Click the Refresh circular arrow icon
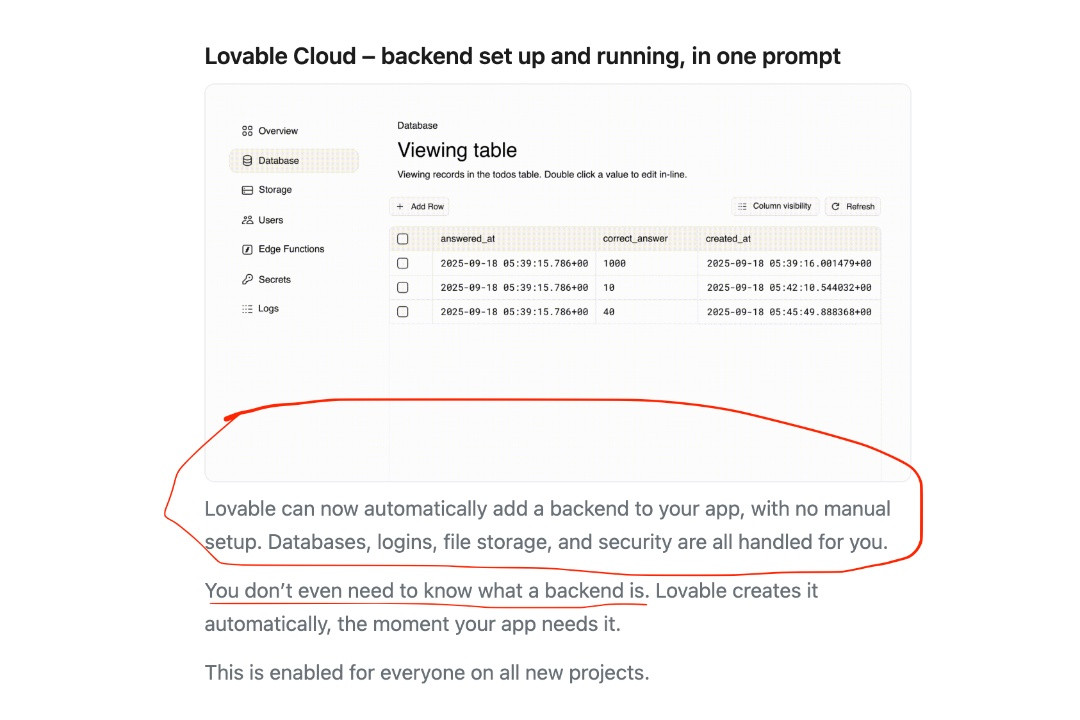 tap(835, 206)
